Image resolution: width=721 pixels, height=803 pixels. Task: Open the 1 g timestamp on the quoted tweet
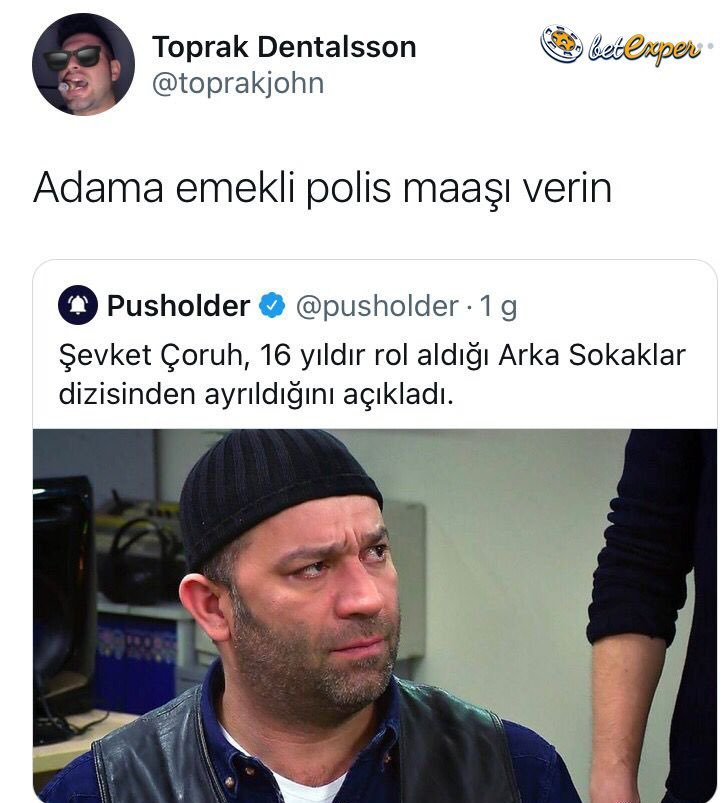498,306
